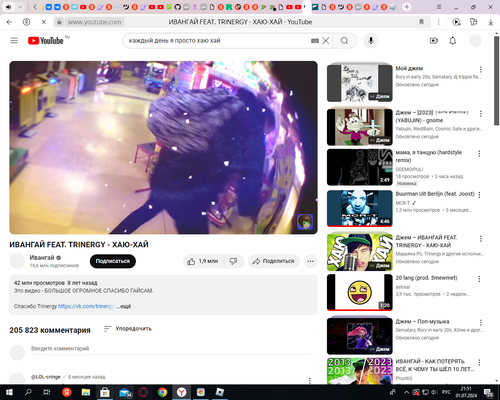Go to YouTube home via logo
The height and width of the screenshot is (400, 500).
tap(46, 41)
